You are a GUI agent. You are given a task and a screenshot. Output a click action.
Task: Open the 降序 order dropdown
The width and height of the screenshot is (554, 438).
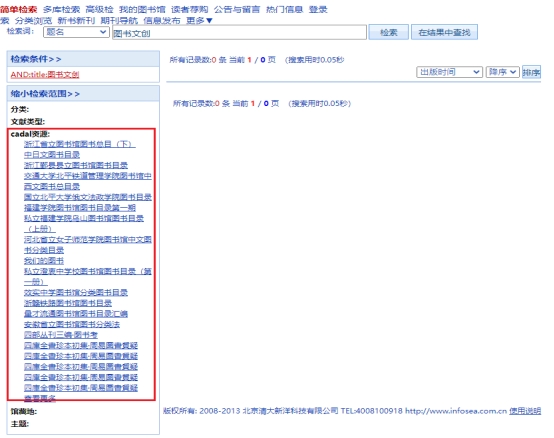pyautogui.click(x=502, y=72)
